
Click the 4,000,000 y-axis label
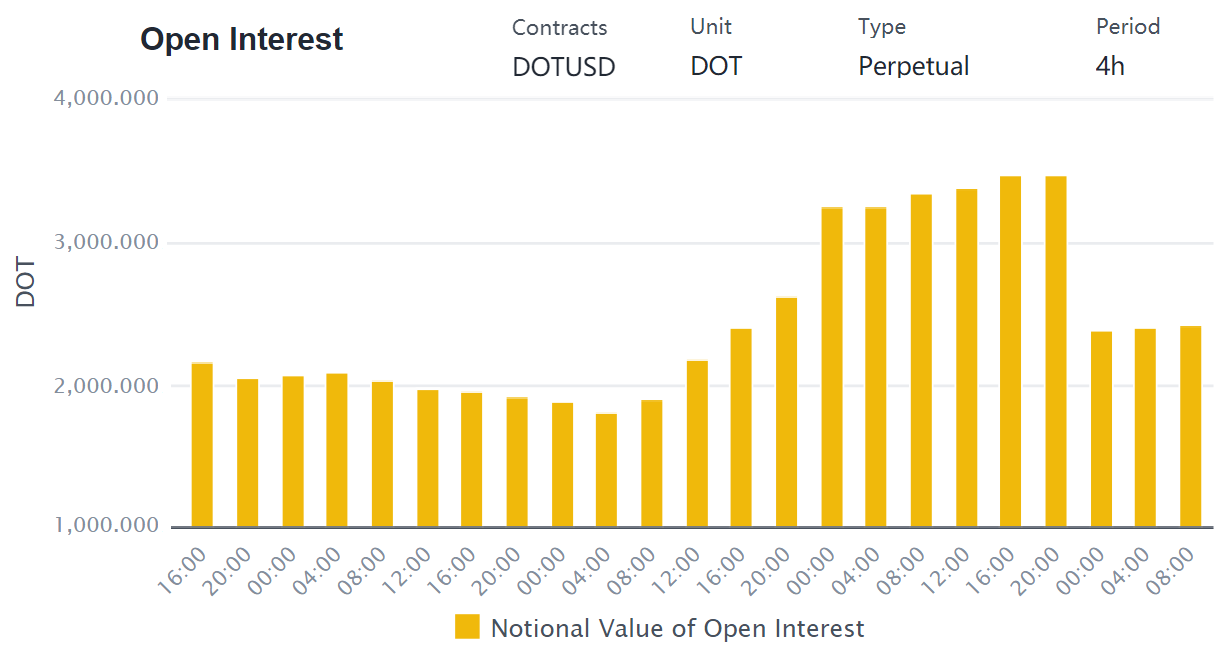tap(104, 98)
